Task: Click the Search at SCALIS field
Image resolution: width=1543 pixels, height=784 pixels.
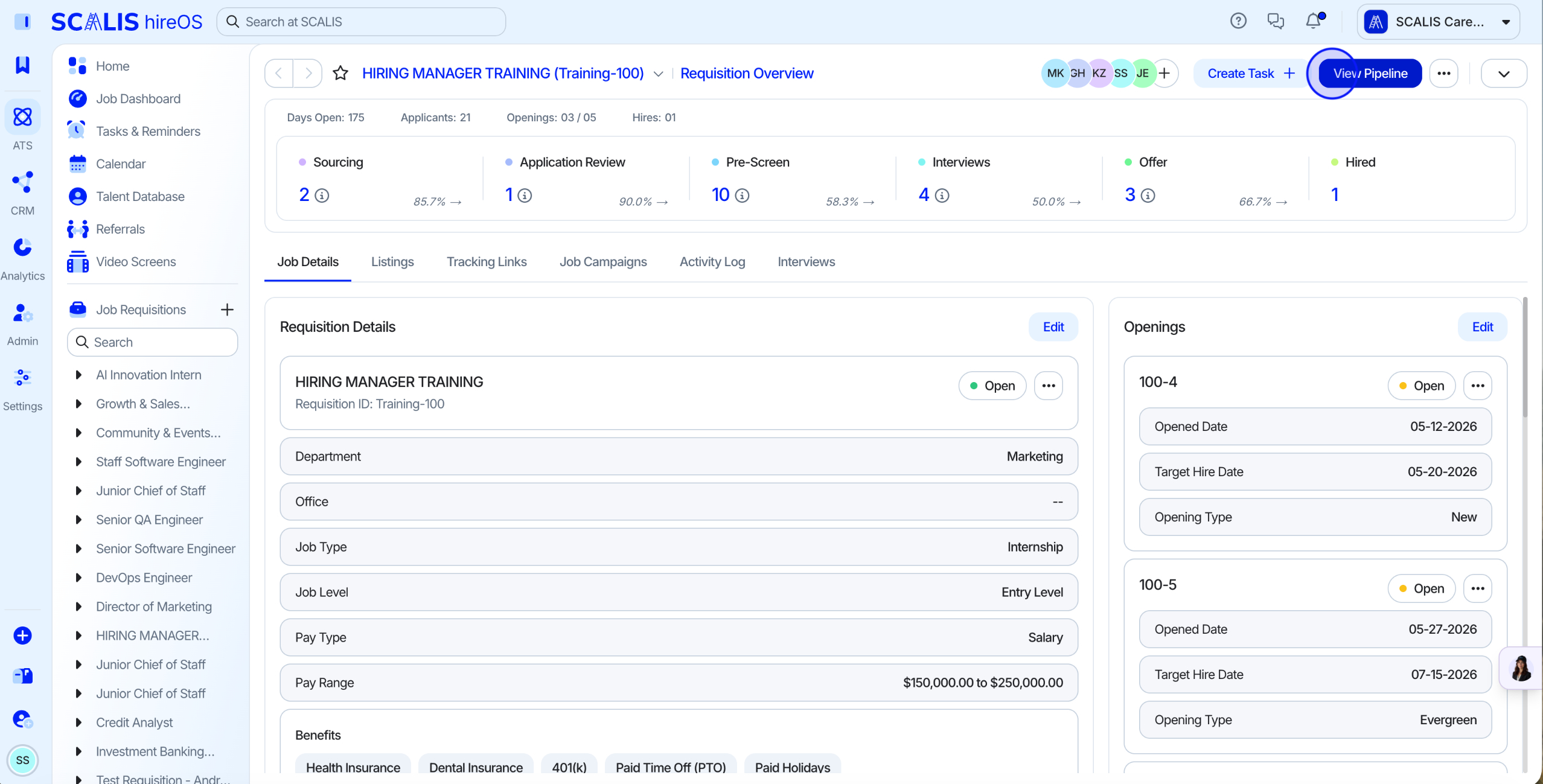Action: (361, 22)
